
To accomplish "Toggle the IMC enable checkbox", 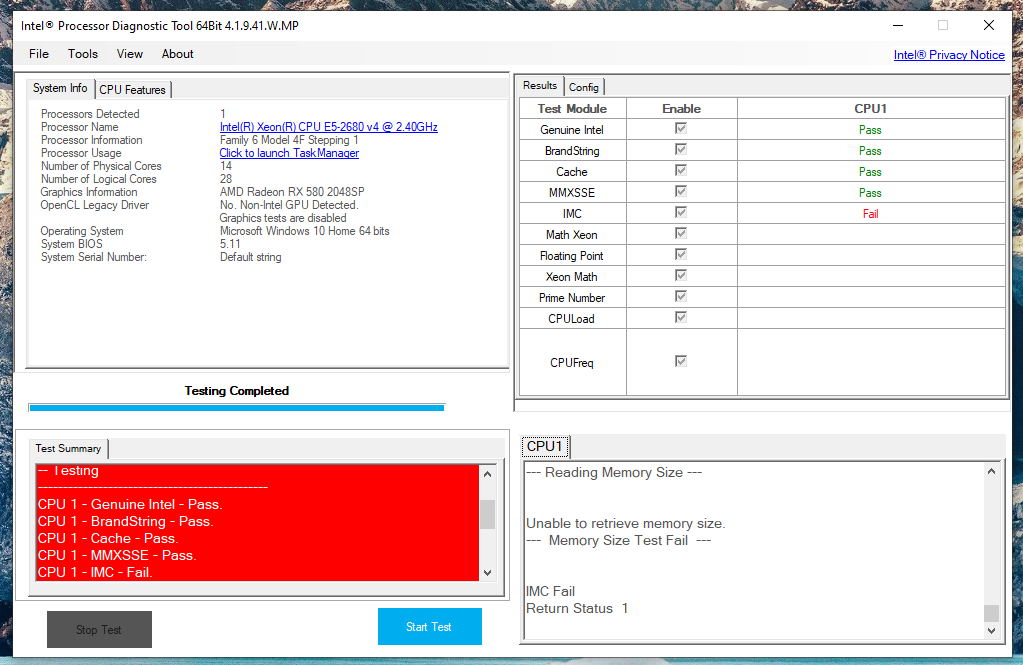I will (x=680, y=212).
